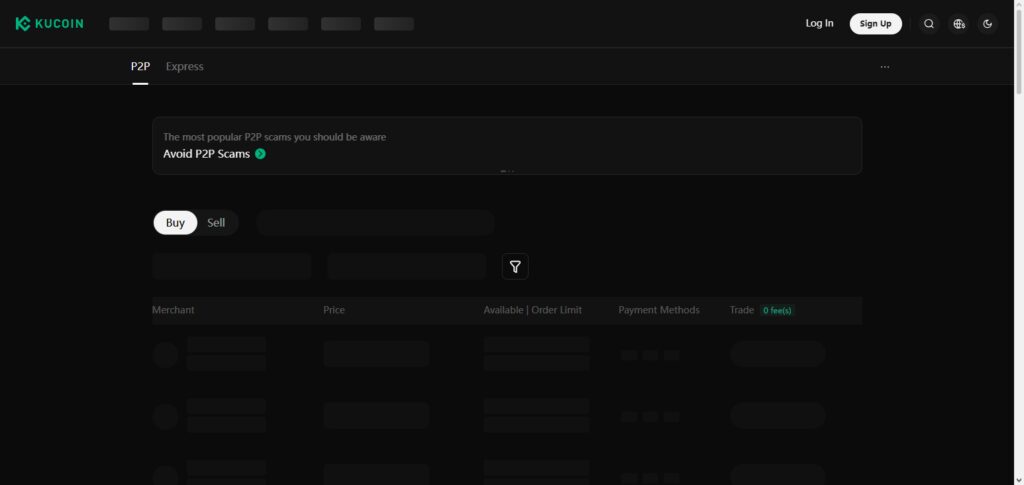Click the Sign Up button
Viewport: 1024px width, 485px height.
pyautogui.click(x=875, y=23)
